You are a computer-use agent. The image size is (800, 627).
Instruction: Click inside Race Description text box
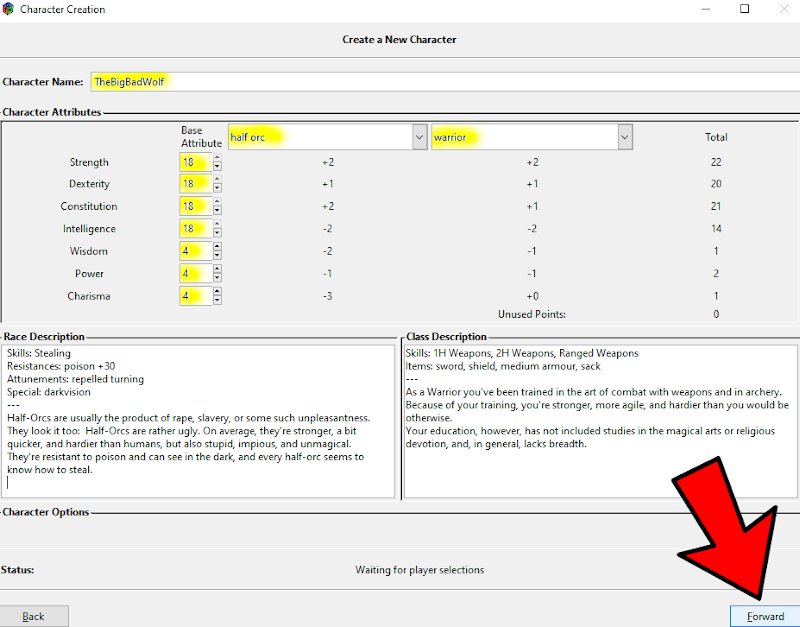pyautogui.click(x=200, y=420)
